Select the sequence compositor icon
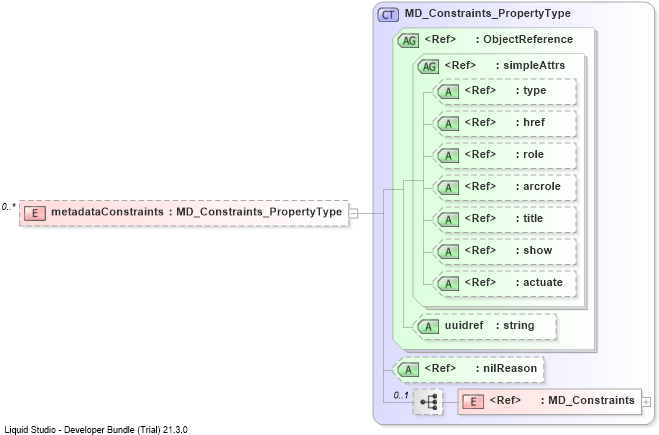 tap(428, 402)
